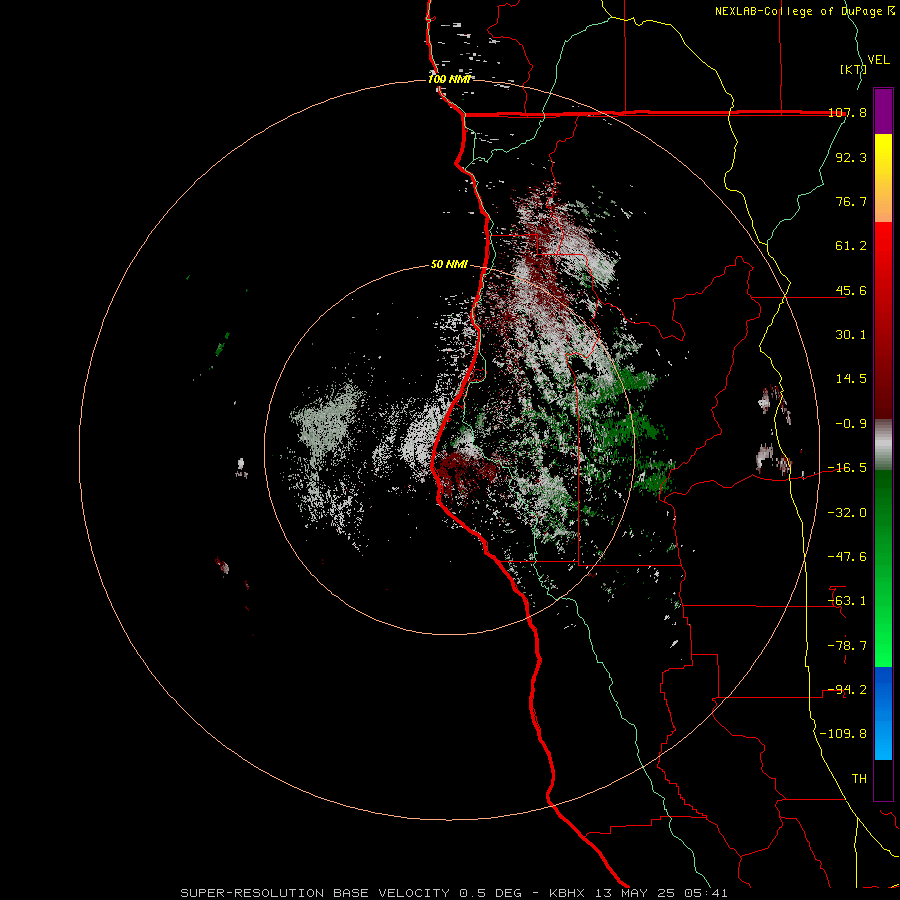This screenshot has width=900, height=900.
Task: Click the TH legend label
Action: click(x=859, y=779)
